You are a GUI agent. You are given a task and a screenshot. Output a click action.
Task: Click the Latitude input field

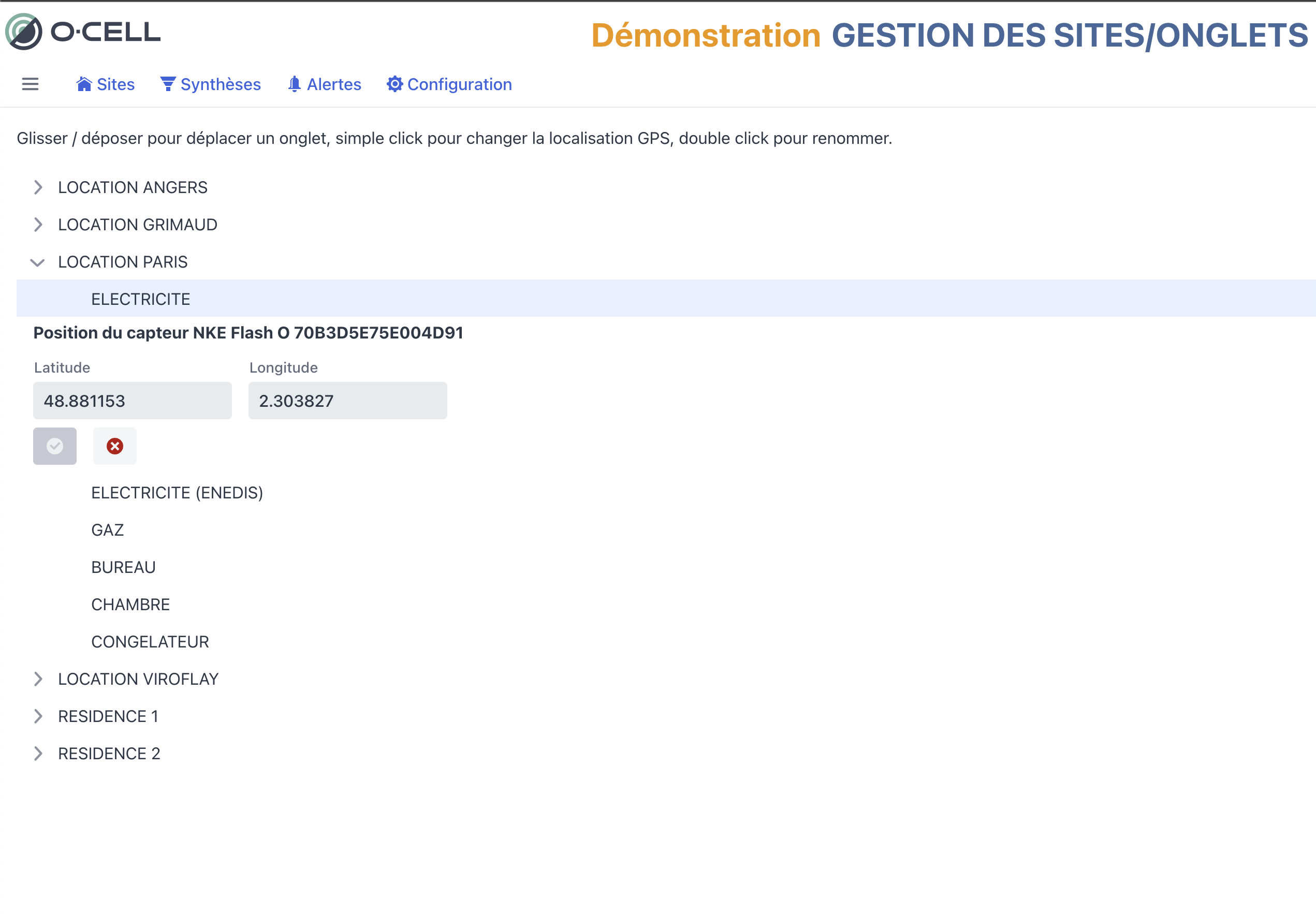coord(133,401)
